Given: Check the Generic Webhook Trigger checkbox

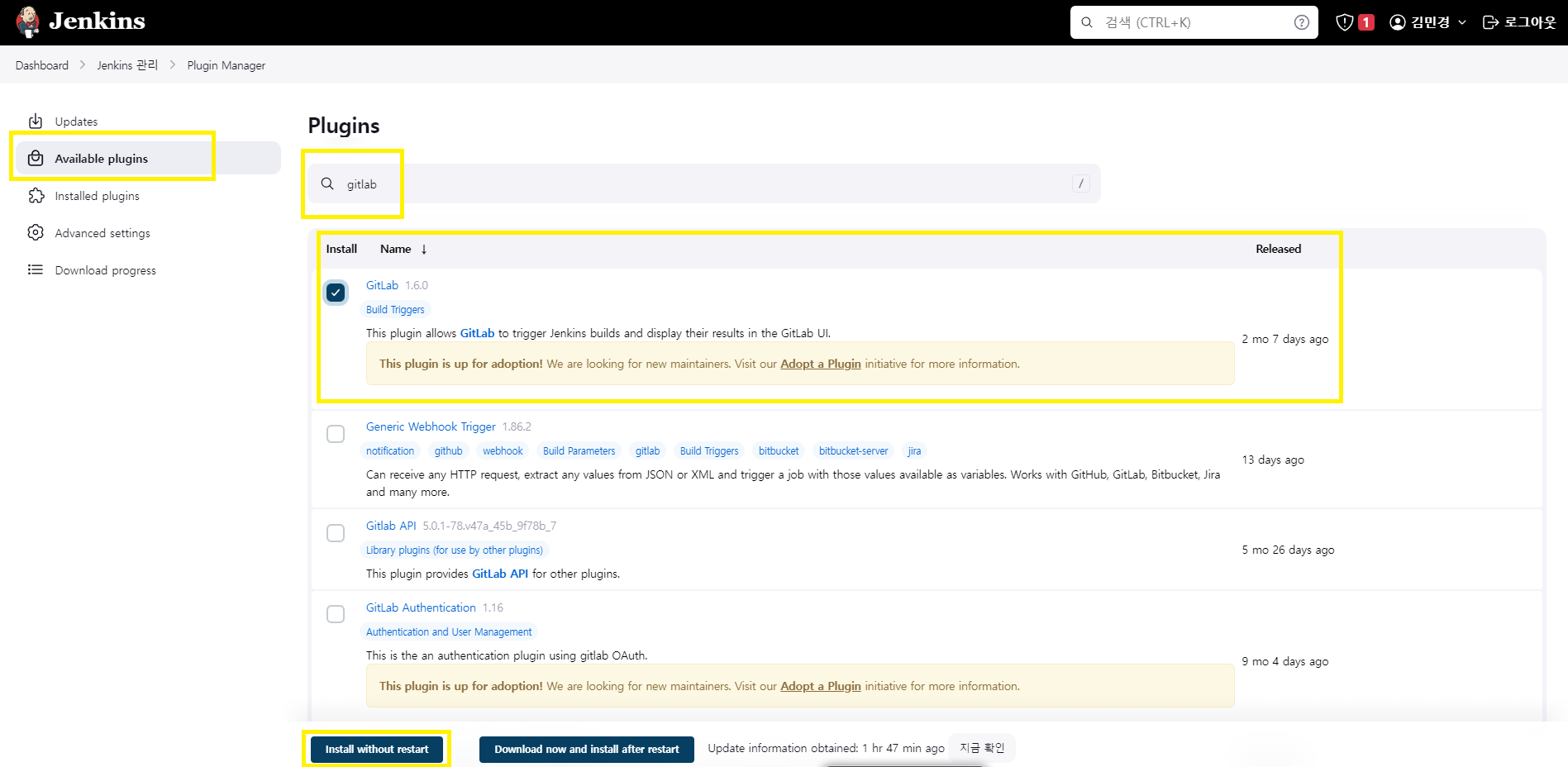Looking at the screenshot, I should tap(336, 434).
